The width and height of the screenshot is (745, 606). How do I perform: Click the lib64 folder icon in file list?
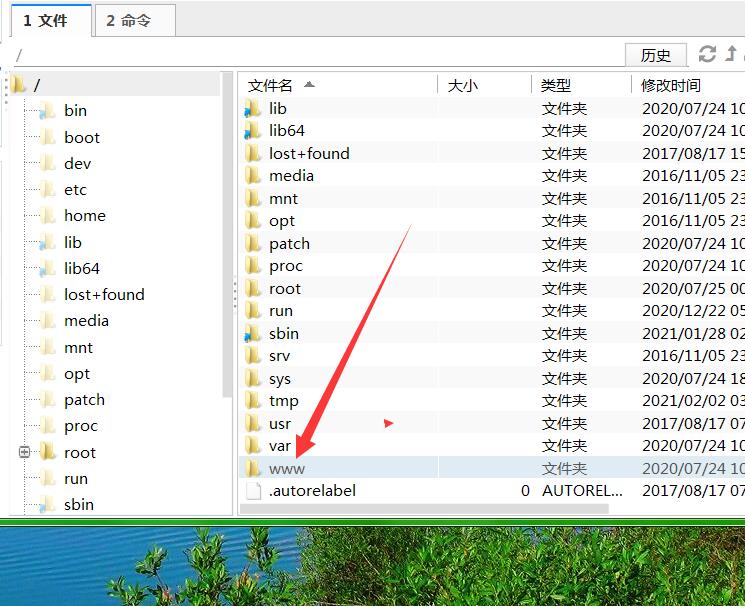point(253,131)
